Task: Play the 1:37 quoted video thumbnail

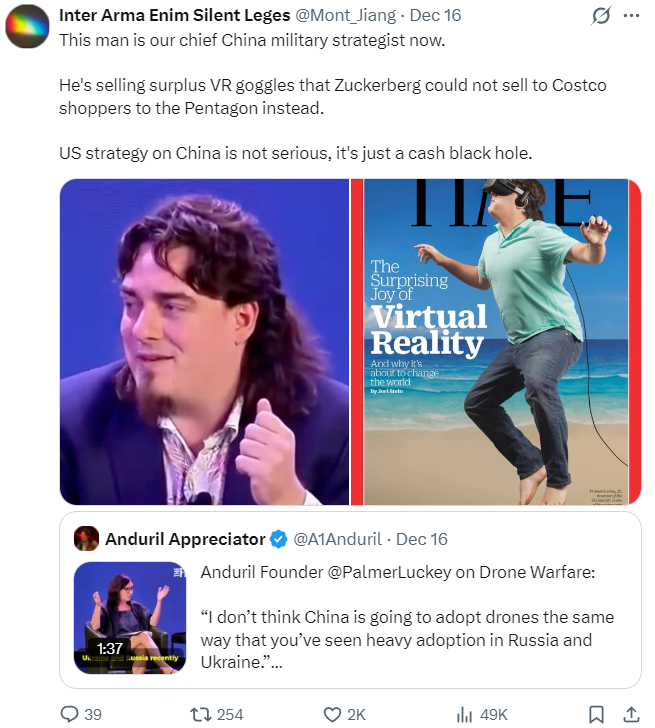Action: 130,618
